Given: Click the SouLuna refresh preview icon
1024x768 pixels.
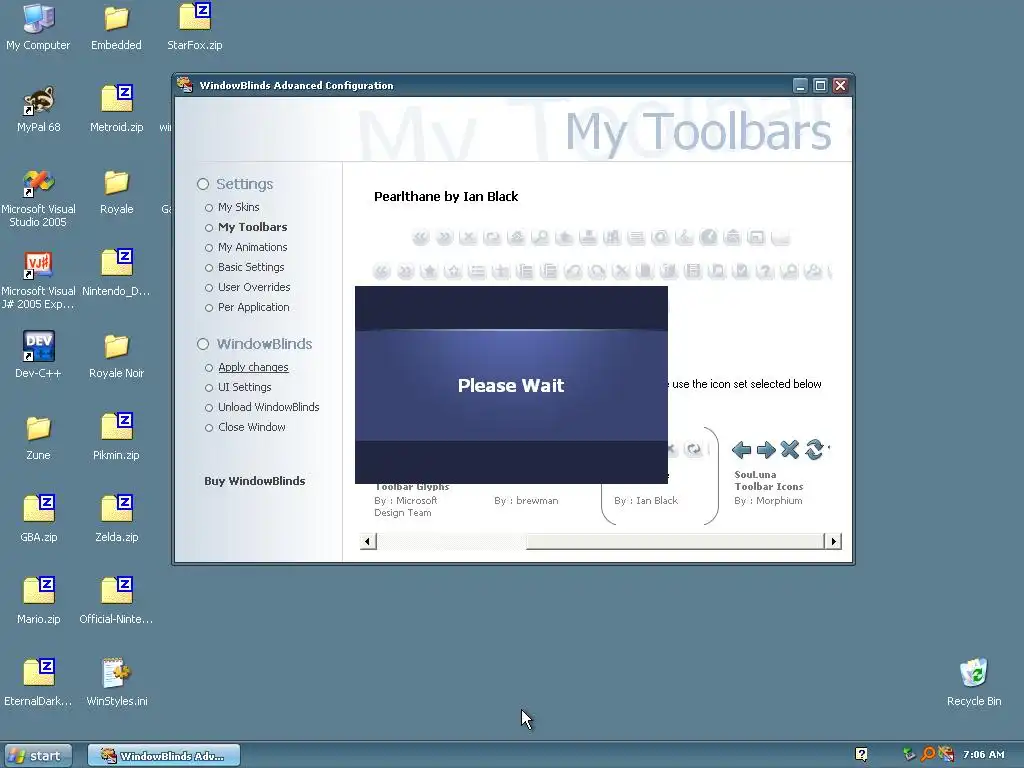Looking at the screenshot, I should 814,449.
